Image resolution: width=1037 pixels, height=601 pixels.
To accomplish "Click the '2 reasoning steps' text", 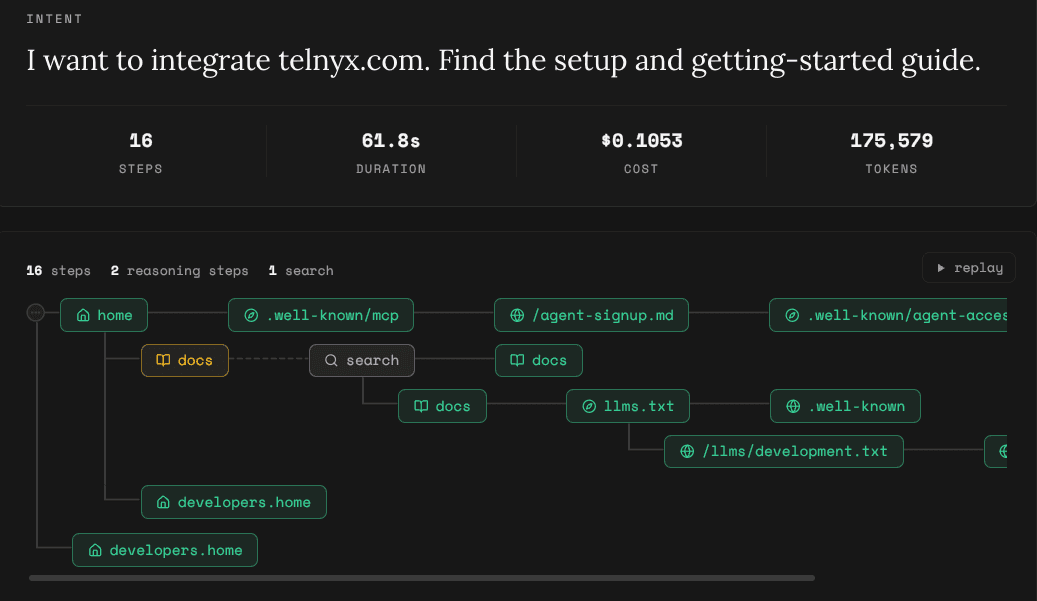I will tap(179, 270).
